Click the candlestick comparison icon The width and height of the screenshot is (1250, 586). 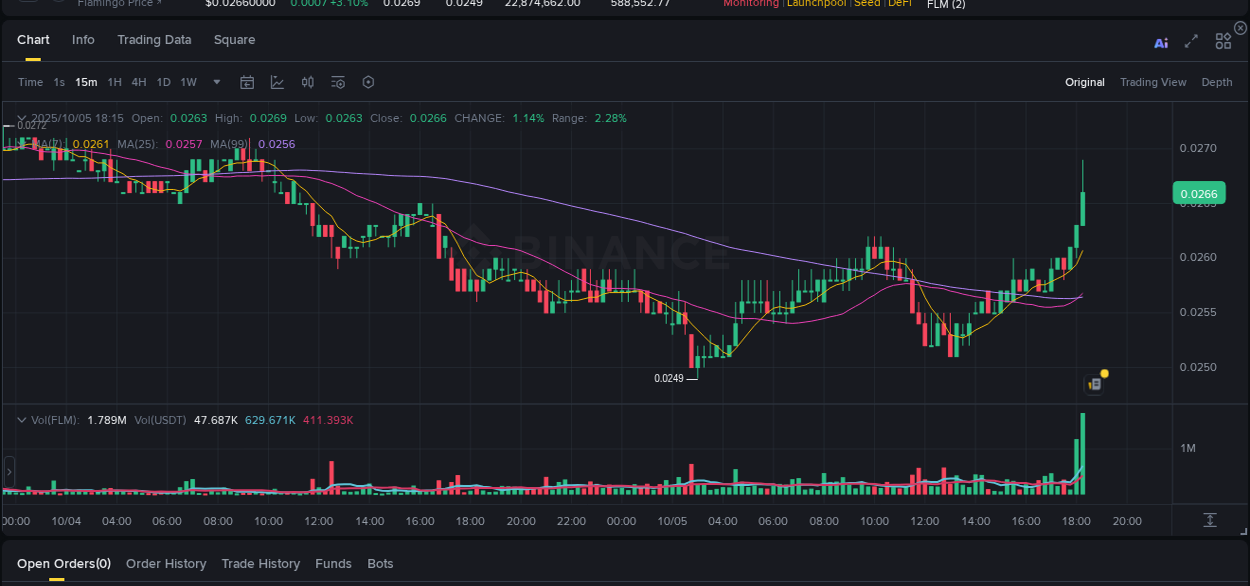(308, 82)
